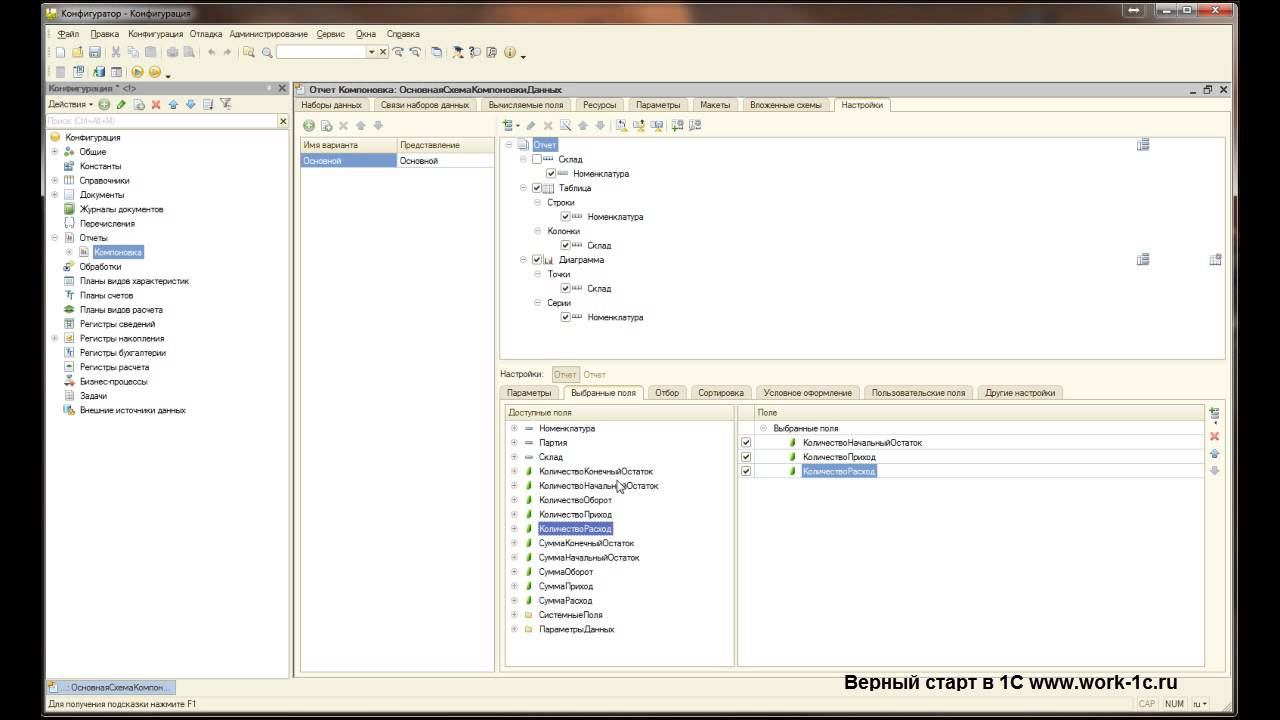
Task: Click filter icon in Configuration panel toolbar
Action: tap(225, 104)
